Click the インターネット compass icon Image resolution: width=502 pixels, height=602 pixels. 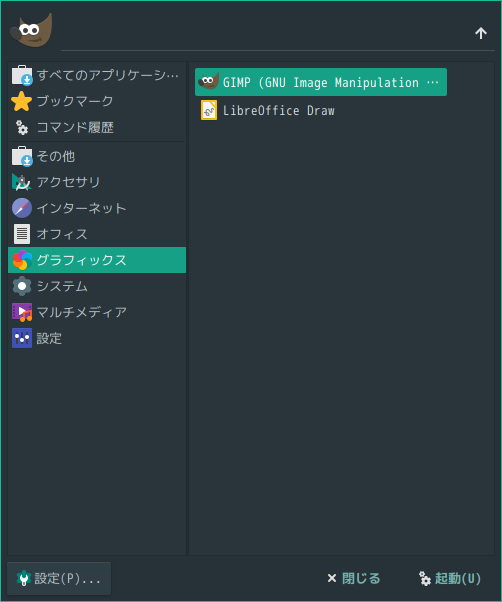coord(22,208)
